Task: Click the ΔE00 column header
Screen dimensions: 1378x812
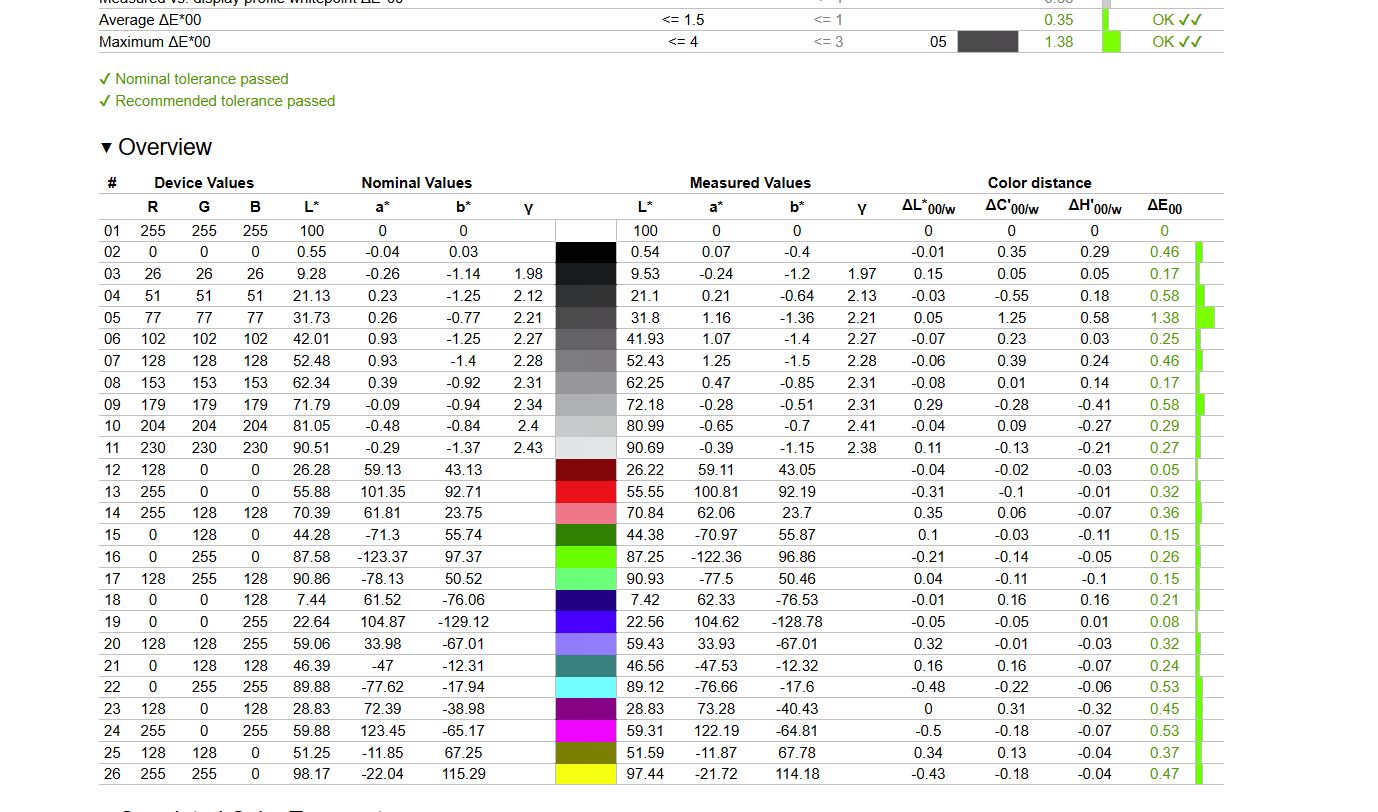Action: (1164, 207)
